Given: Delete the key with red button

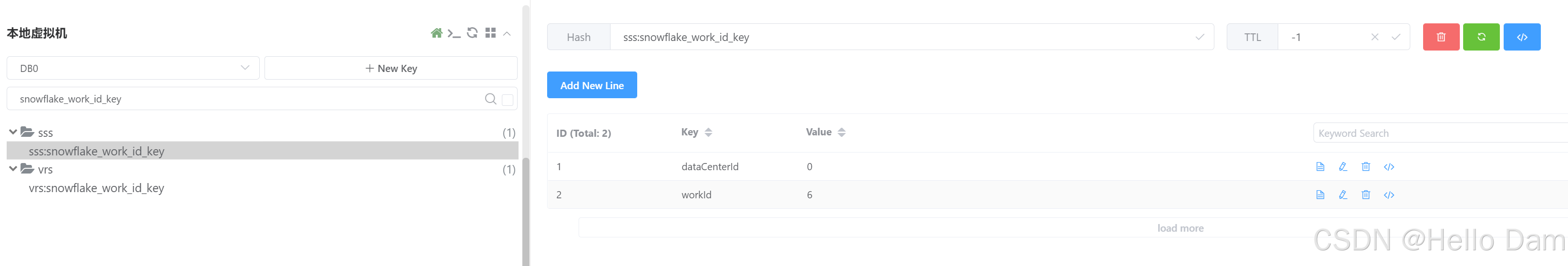Looking at the screenshot, I should (1441, 37).
